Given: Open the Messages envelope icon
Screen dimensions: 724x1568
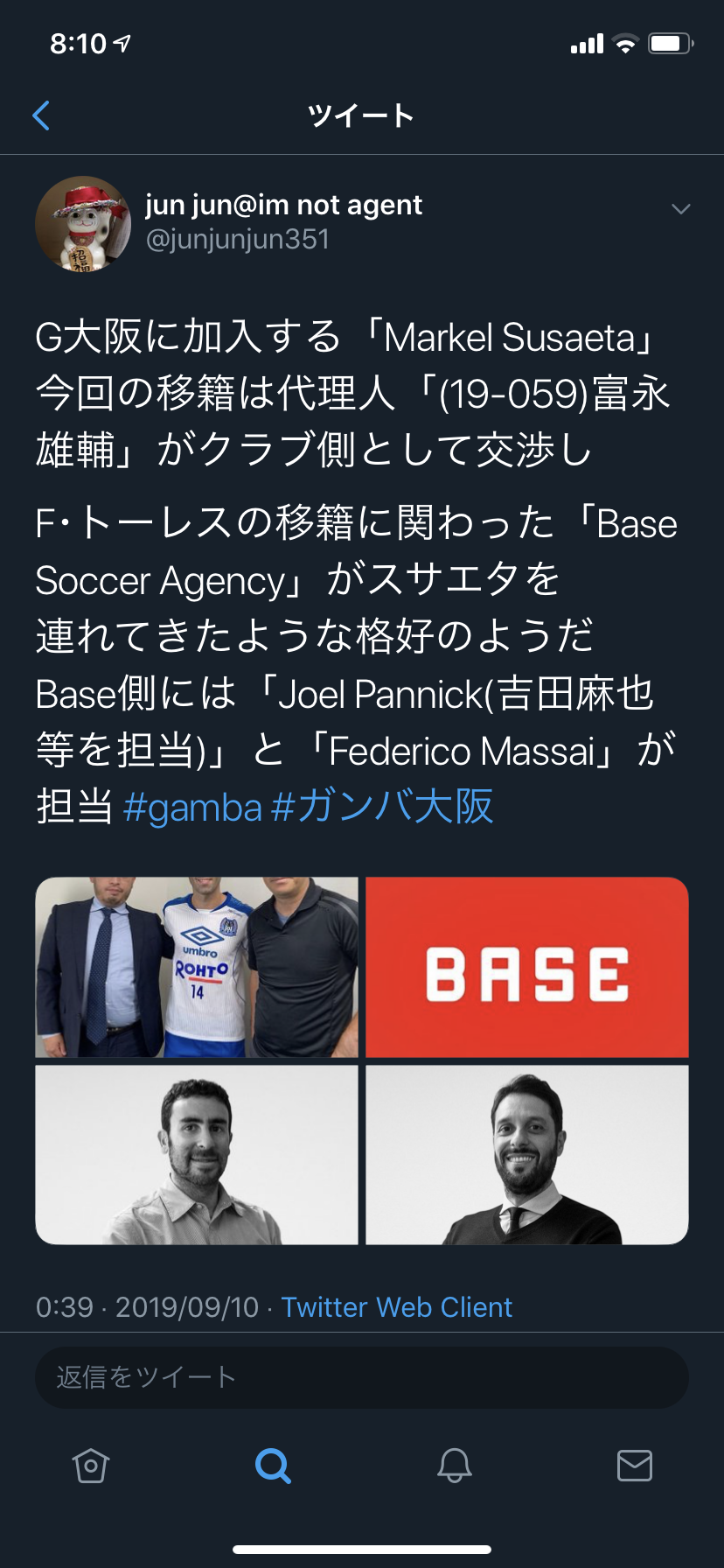Looking at the screenshot, I should coord(635,1465).
